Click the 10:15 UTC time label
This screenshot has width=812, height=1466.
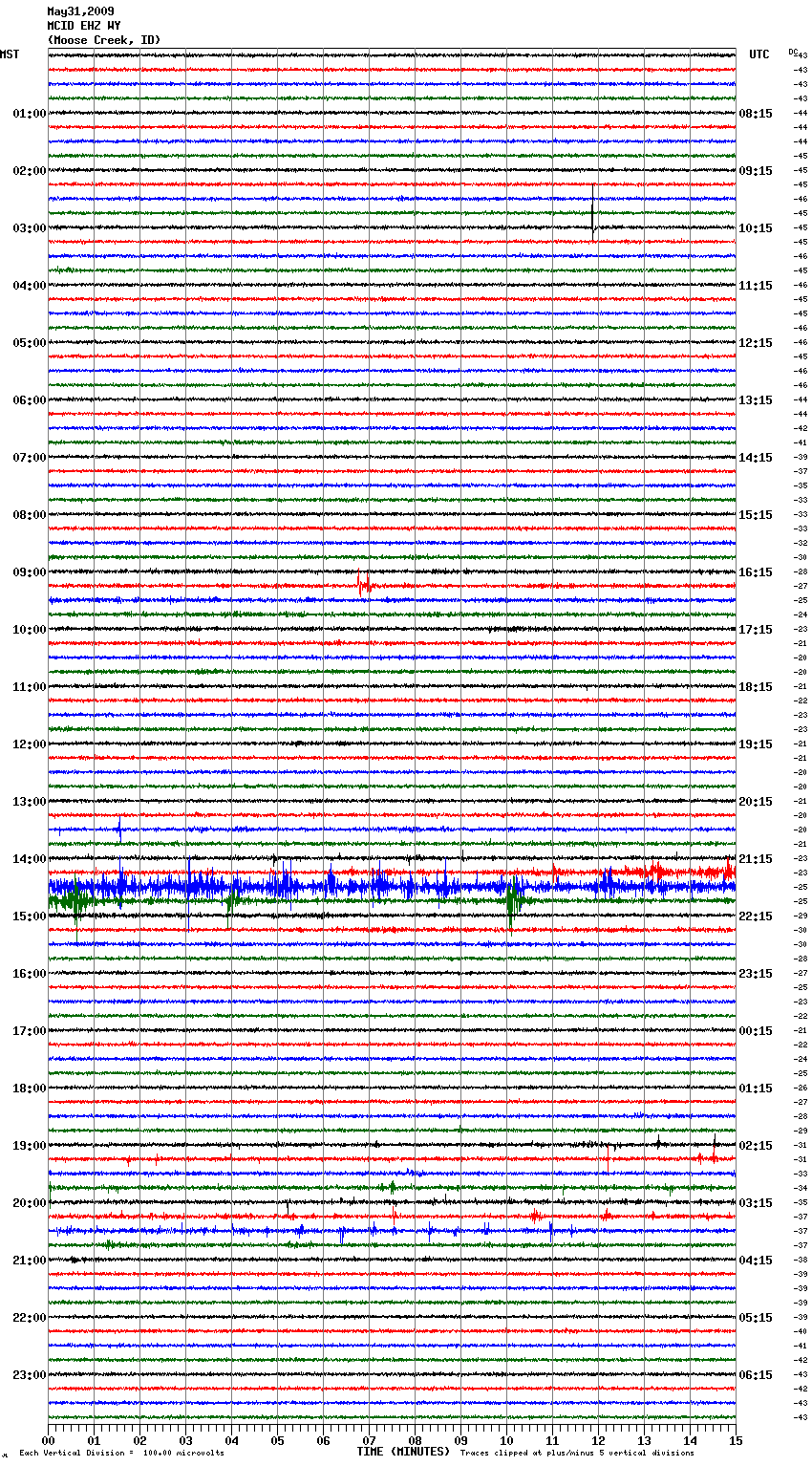tap(756, 228)
